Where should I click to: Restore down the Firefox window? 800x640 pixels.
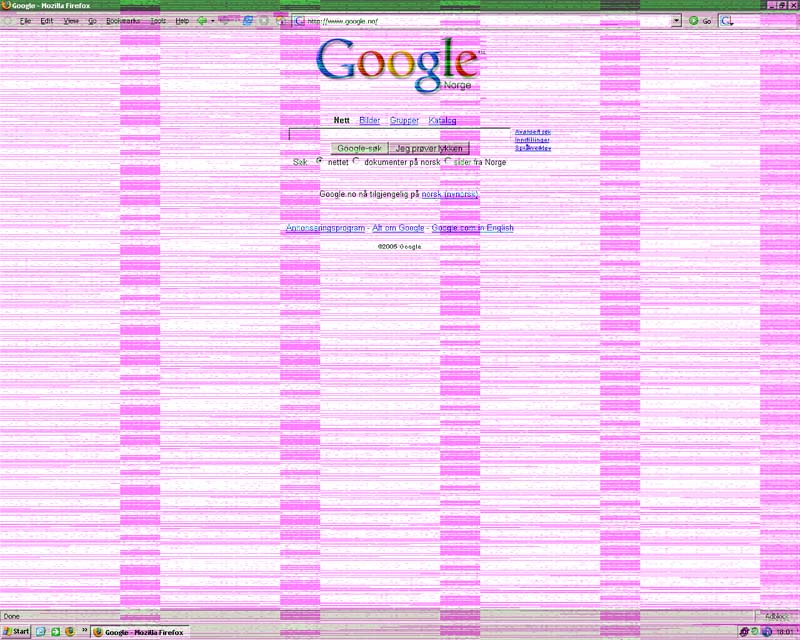pos(783,5)
